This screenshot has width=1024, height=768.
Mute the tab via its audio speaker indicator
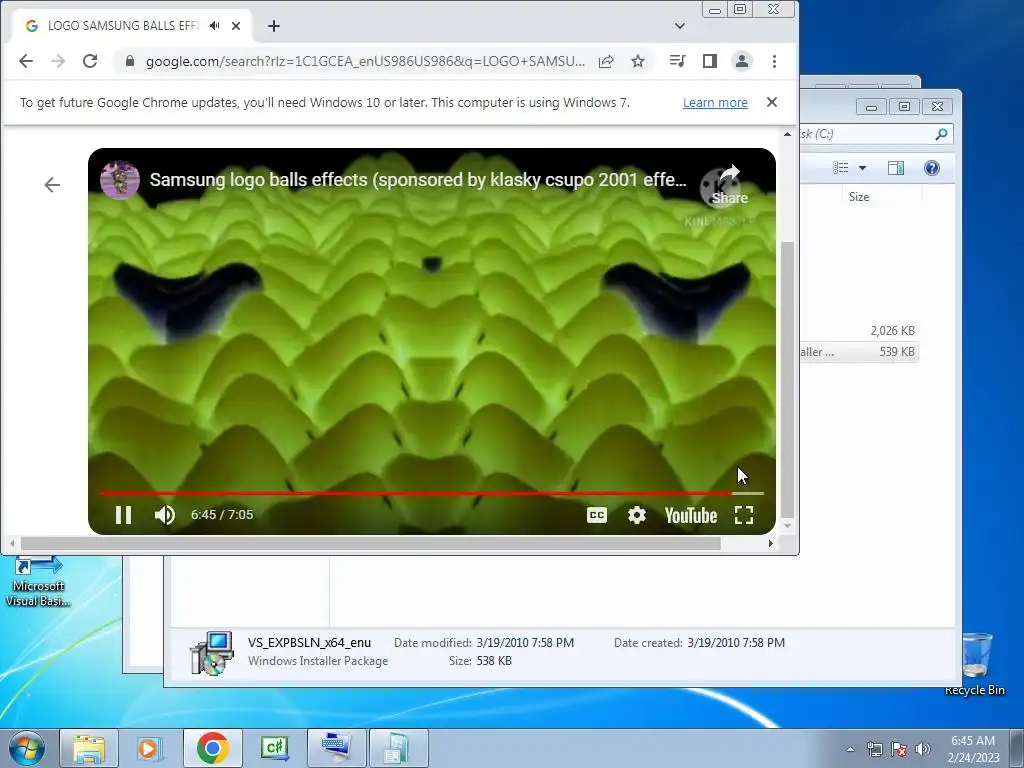pyautogui.click(x=214, y=26)
